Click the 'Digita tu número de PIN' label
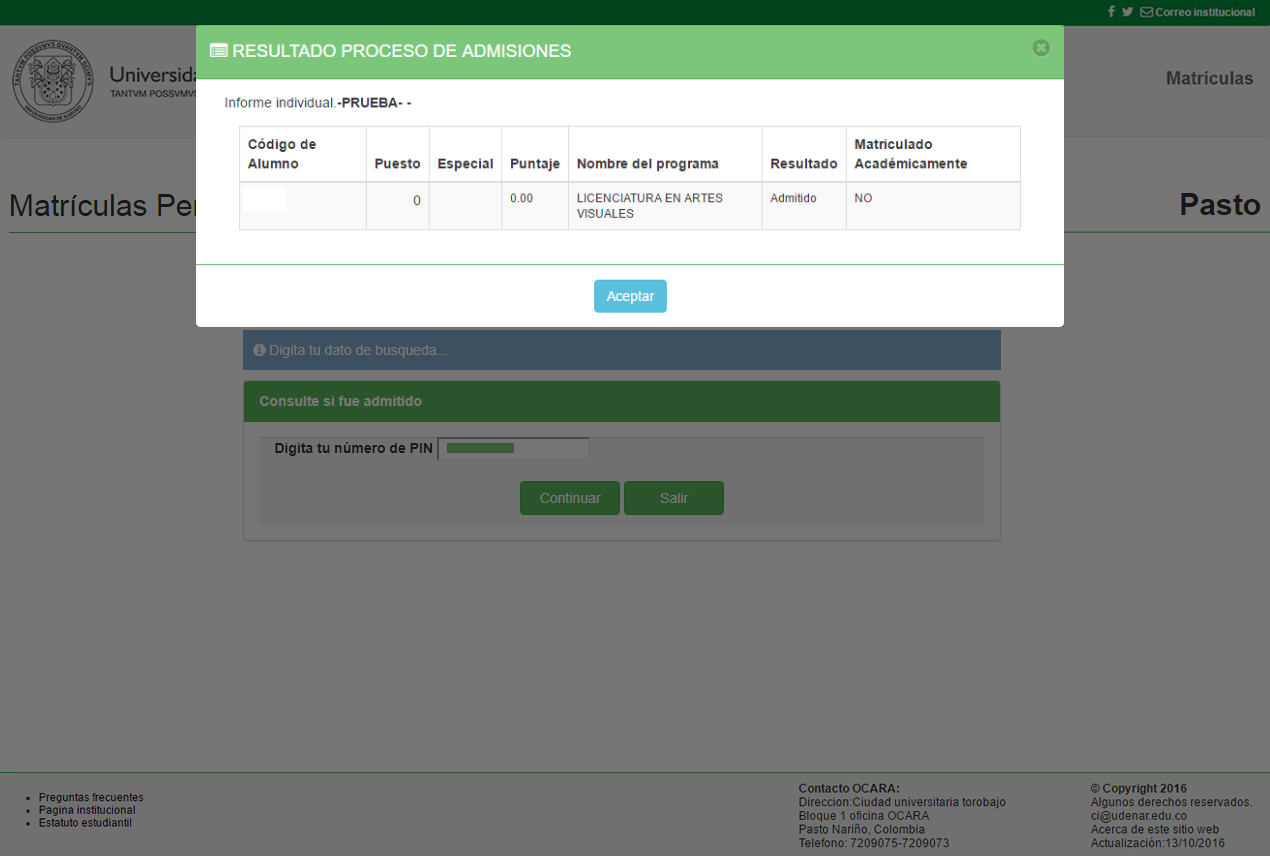1270x856 pixels. point(354,449)
